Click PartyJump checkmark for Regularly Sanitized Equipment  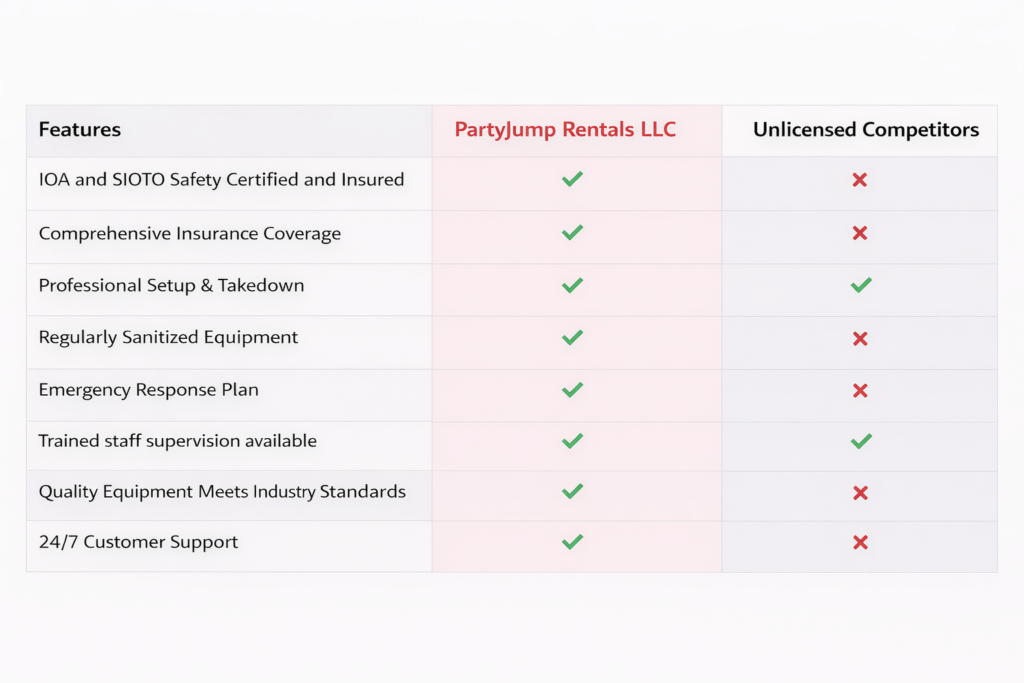[572, 338]
